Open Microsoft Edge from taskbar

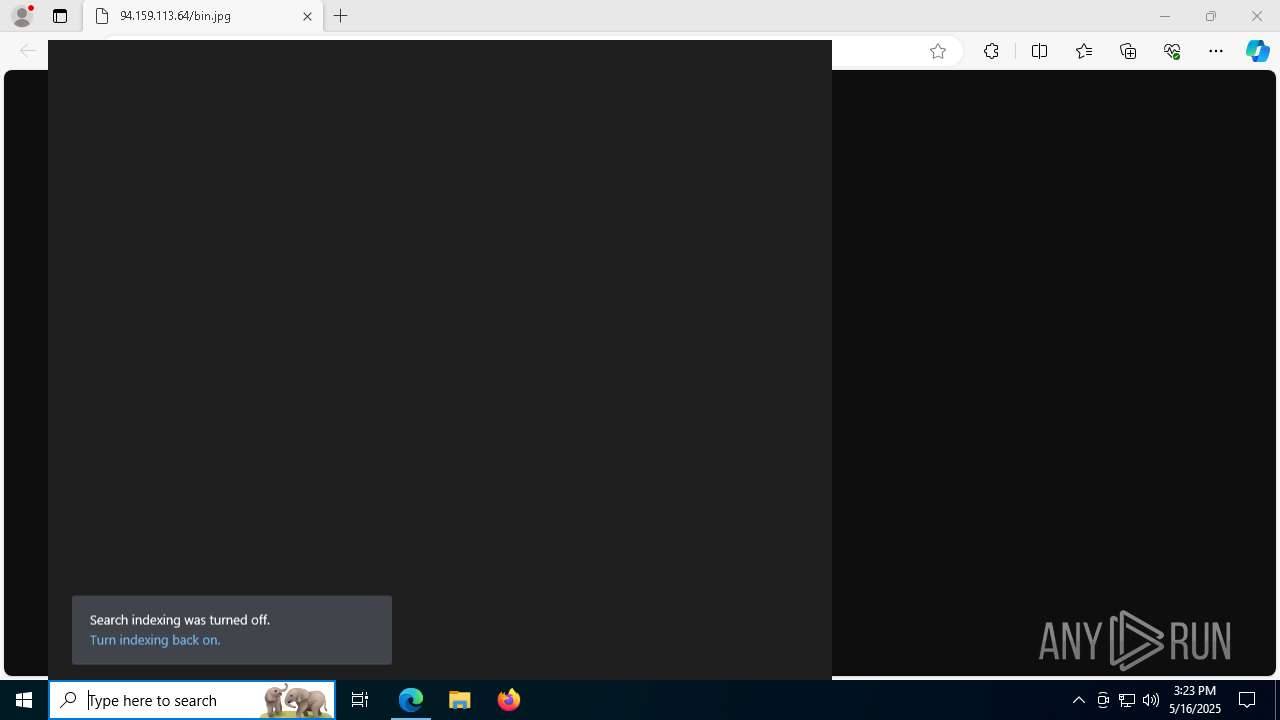point(411,700)
